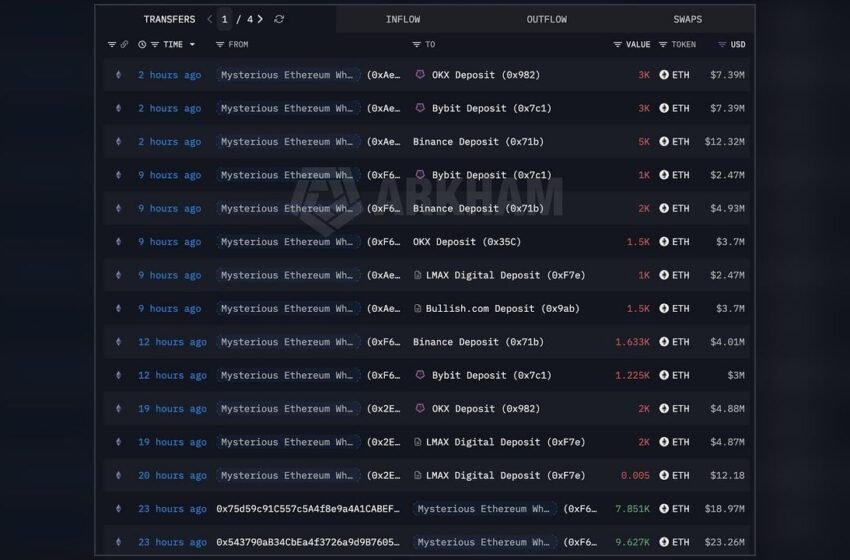This screenshot has height=560, width=850.
Task: Click the shield icon beside Bybit Deposit in 1.225K row
Action: tap(420, 375)
